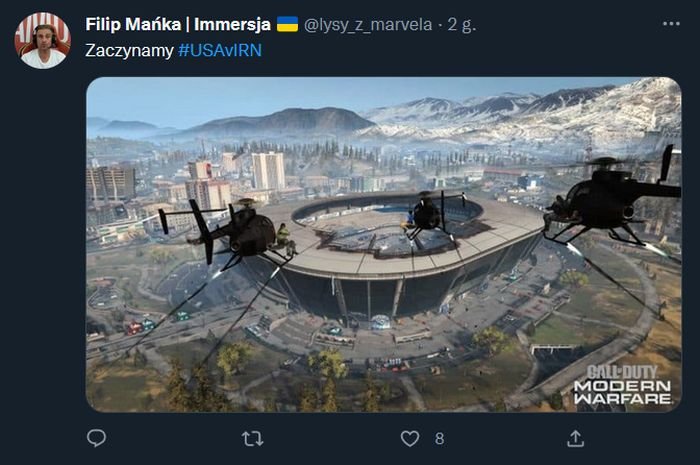700x465 pixels.
Task: Click the #USAvIRN hashtag link
Action: (220, 50)
